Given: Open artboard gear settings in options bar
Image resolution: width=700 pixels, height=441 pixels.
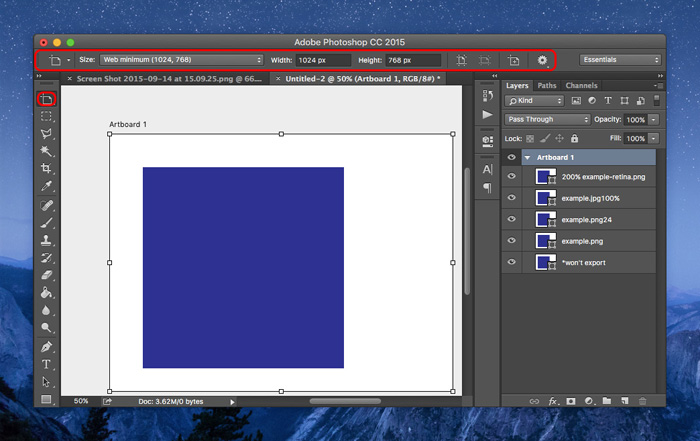Looking at the screenshot, I should click(543, 60).
